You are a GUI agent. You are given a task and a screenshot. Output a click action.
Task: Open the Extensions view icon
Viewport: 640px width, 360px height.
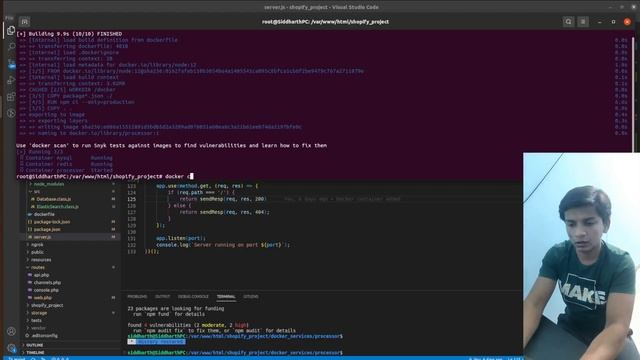point(11,97)
